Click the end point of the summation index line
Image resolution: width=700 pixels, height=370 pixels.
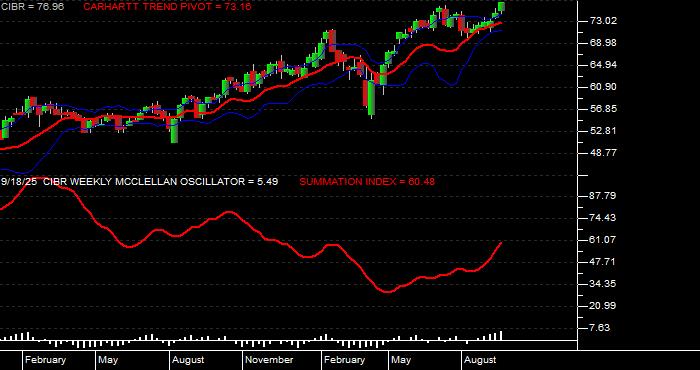[x=501, y=242]
